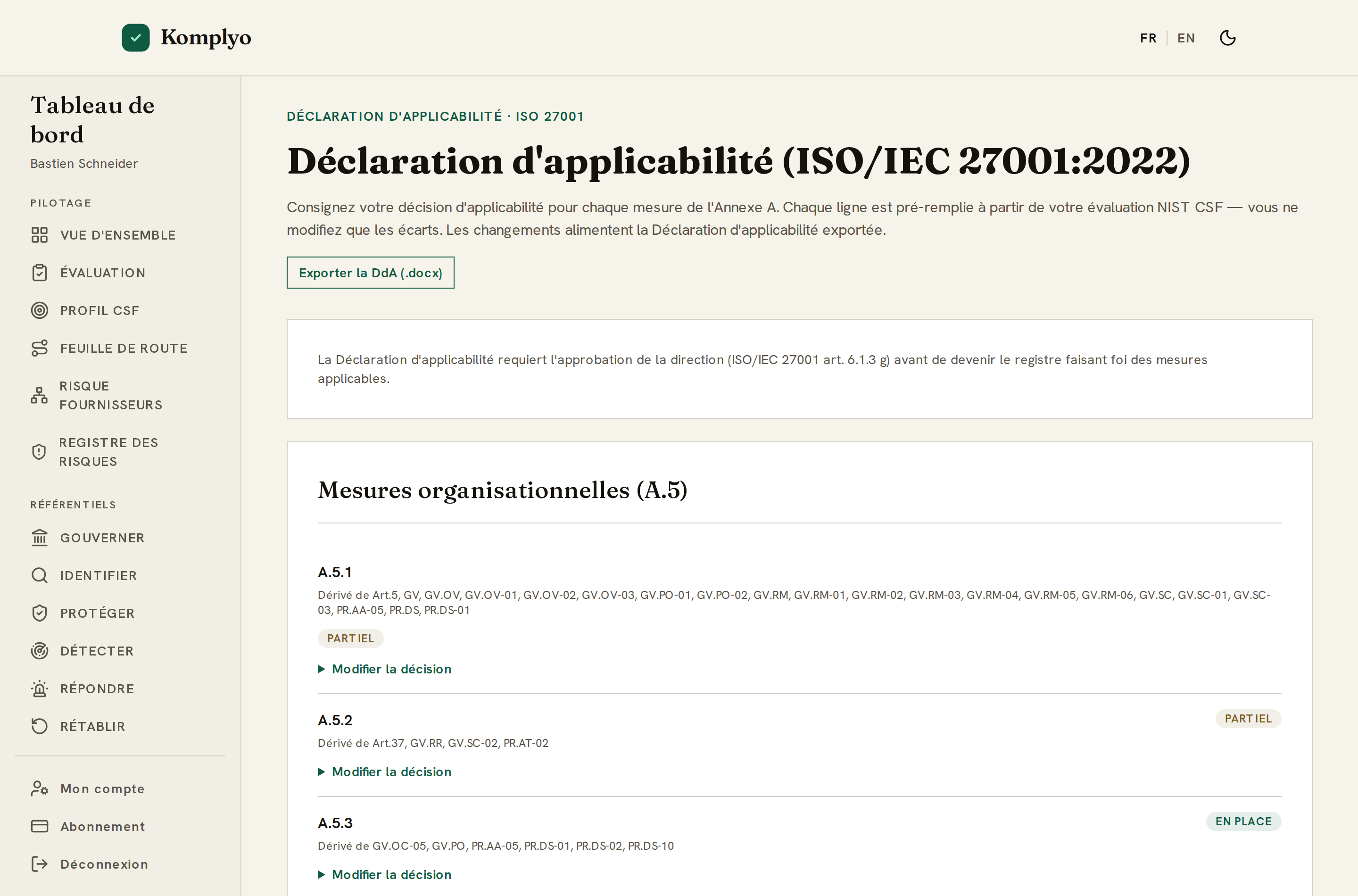Open the Abonnement link
This screenshot has height=896, width=1358.
103,826
